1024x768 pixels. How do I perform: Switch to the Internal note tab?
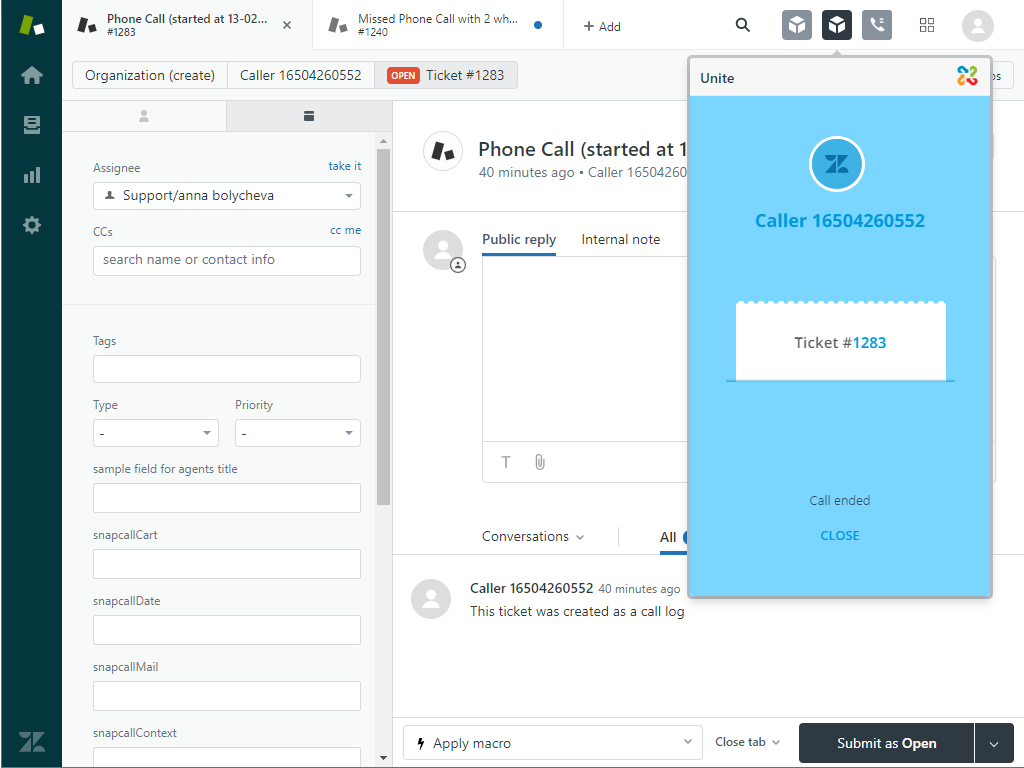(620, 240)
